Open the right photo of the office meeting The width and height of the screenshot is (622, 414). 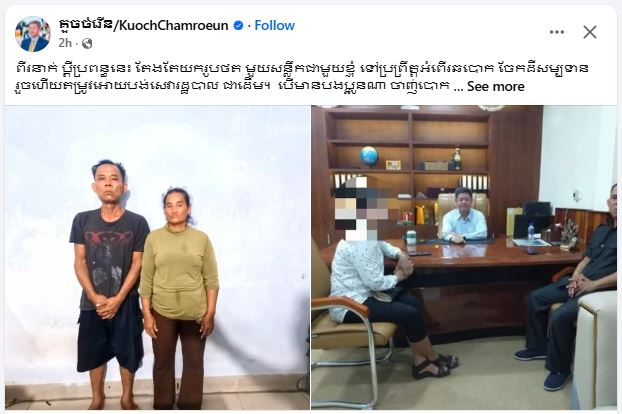464,257
